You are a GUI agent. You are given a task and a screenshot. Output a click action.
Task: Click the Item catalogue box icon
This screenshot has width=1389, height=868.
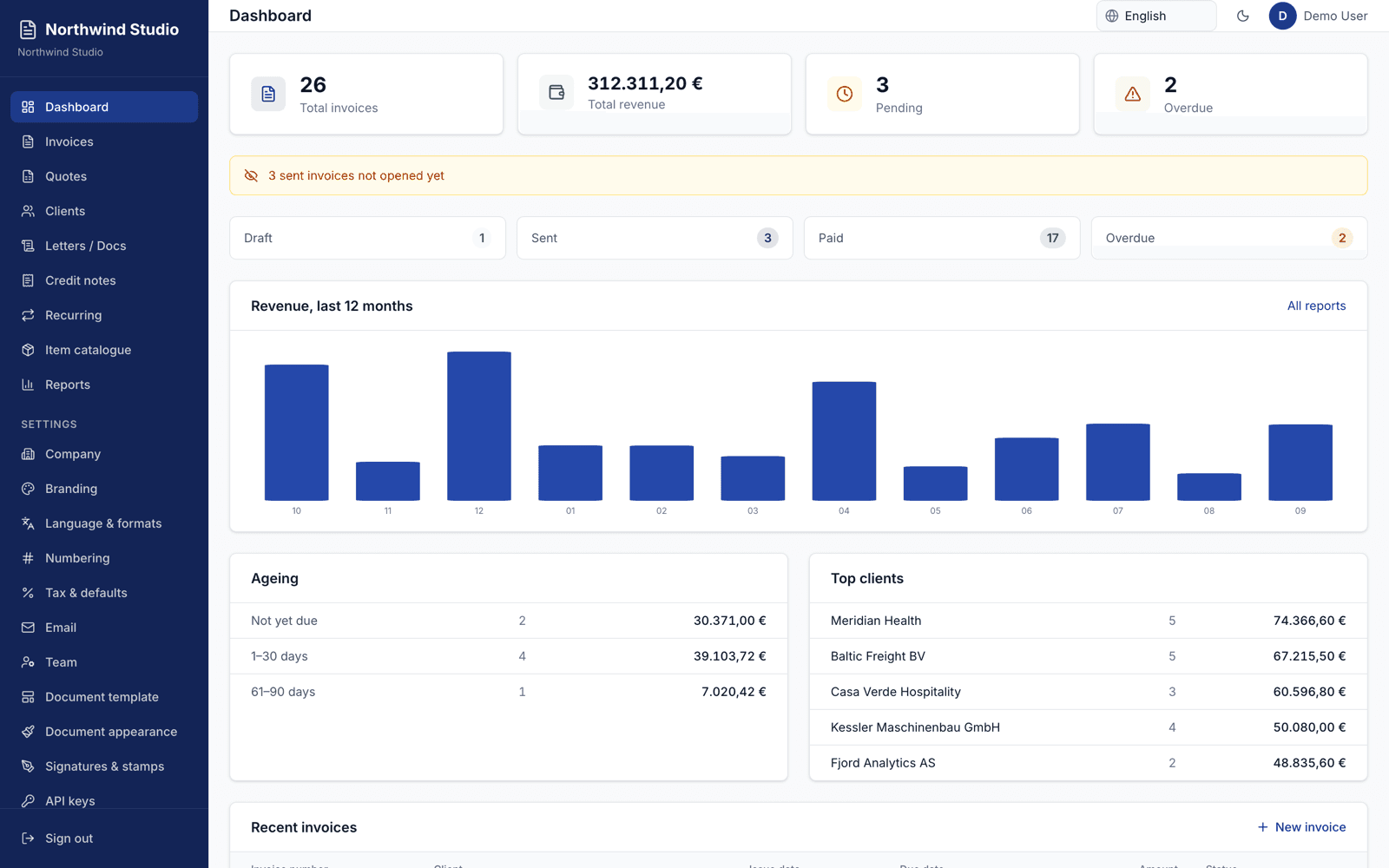point(28,350)
